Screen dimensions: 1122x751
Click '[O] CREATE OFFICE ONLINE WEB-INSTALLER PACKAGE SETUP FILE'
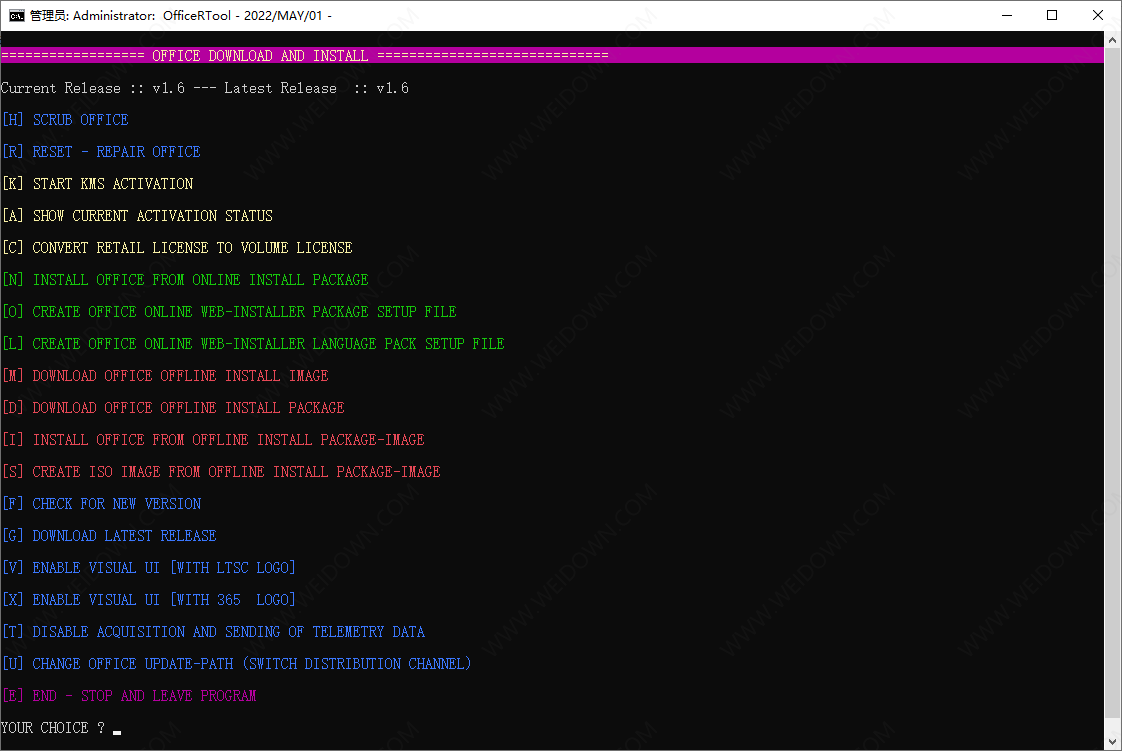pos(230,312)
